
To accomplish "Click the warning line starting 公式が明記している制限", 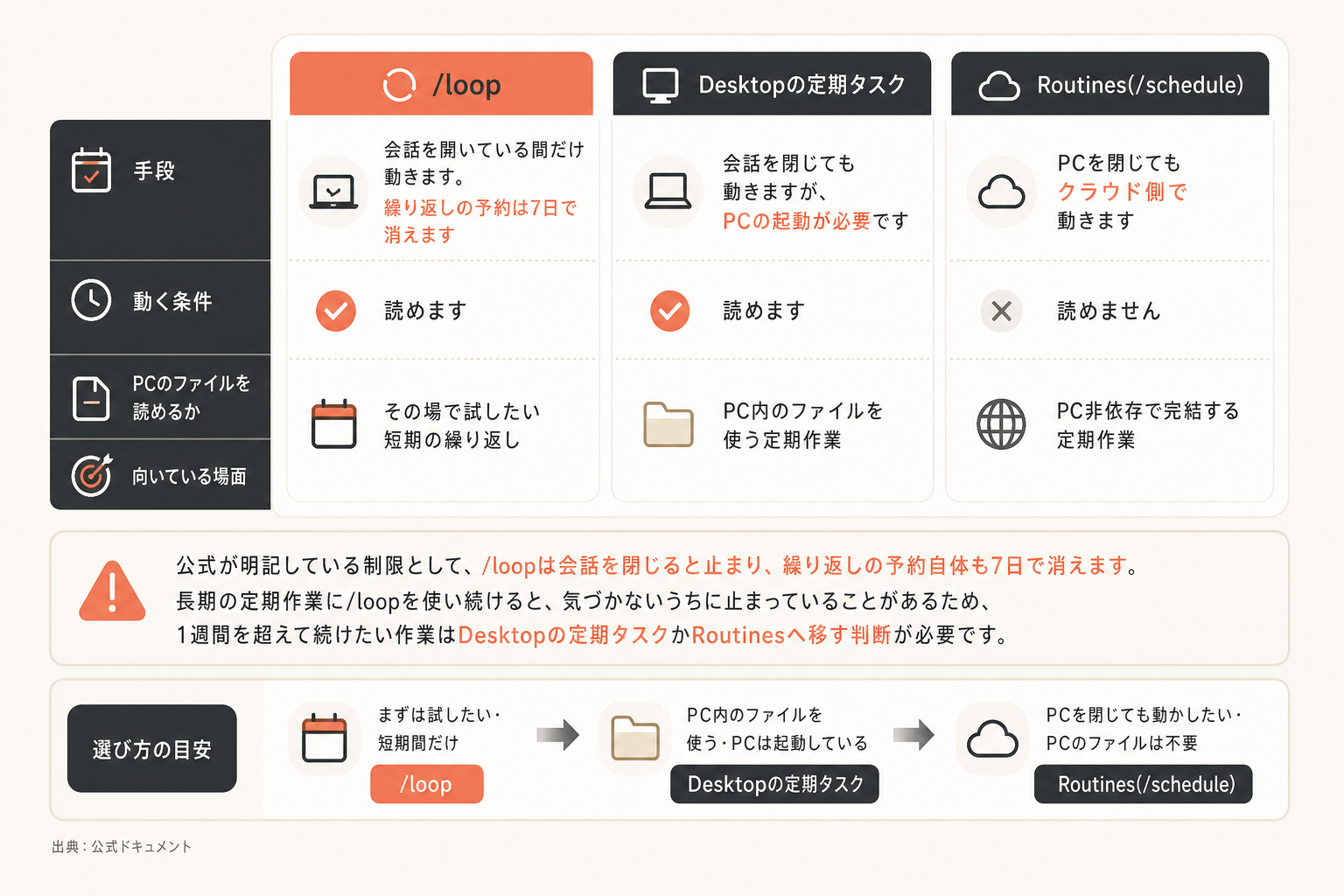I will click(657, 566).
